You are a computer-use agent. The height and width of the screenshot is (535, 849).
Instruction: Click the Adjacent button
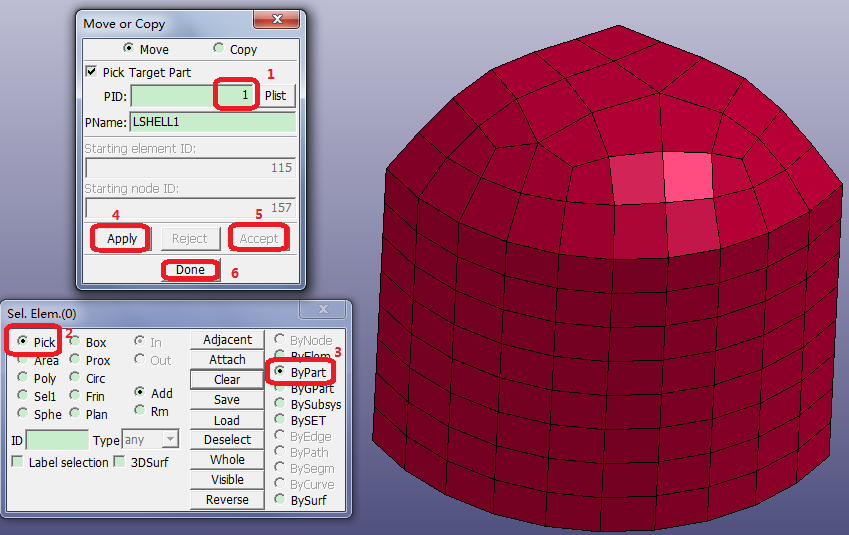[x=227, y=340]
